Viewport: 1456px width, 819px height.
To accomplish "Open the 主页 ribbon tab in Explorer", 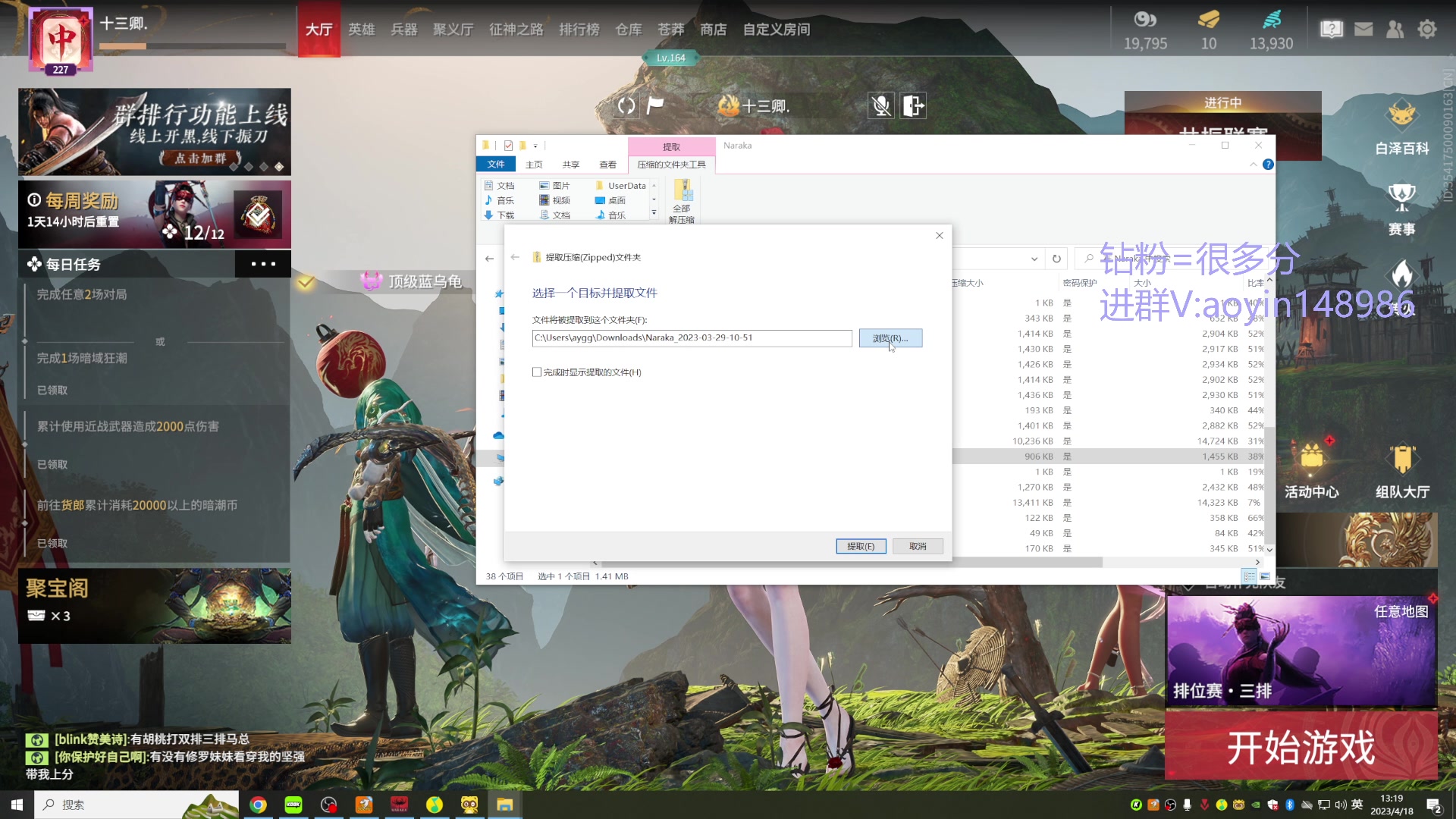I will 535,165.
